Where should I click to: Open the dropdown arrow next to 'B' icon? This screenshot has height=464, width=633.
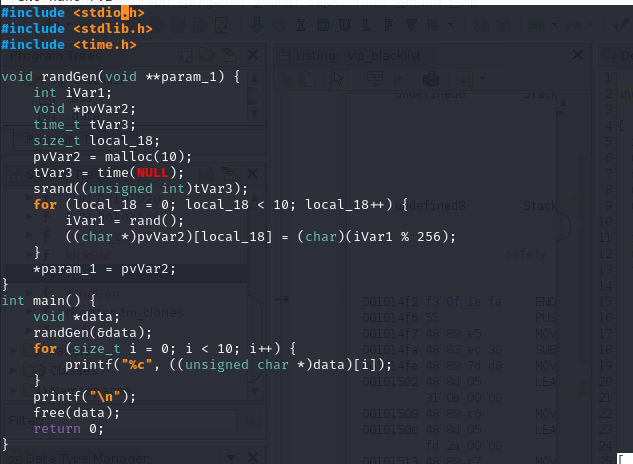(x=451, y=25)
